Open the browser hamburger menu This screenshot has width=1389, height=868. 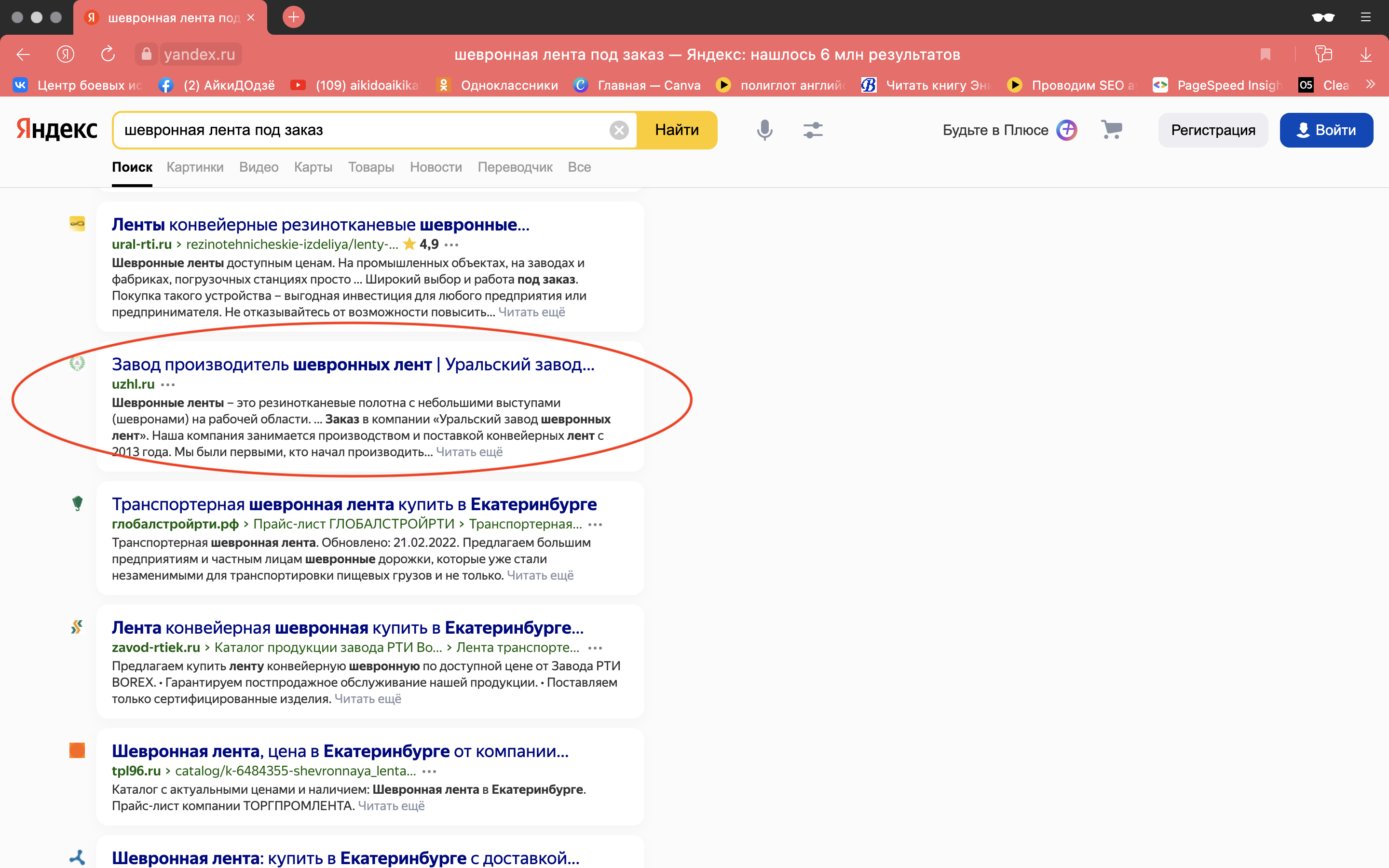pos(1365,17)
